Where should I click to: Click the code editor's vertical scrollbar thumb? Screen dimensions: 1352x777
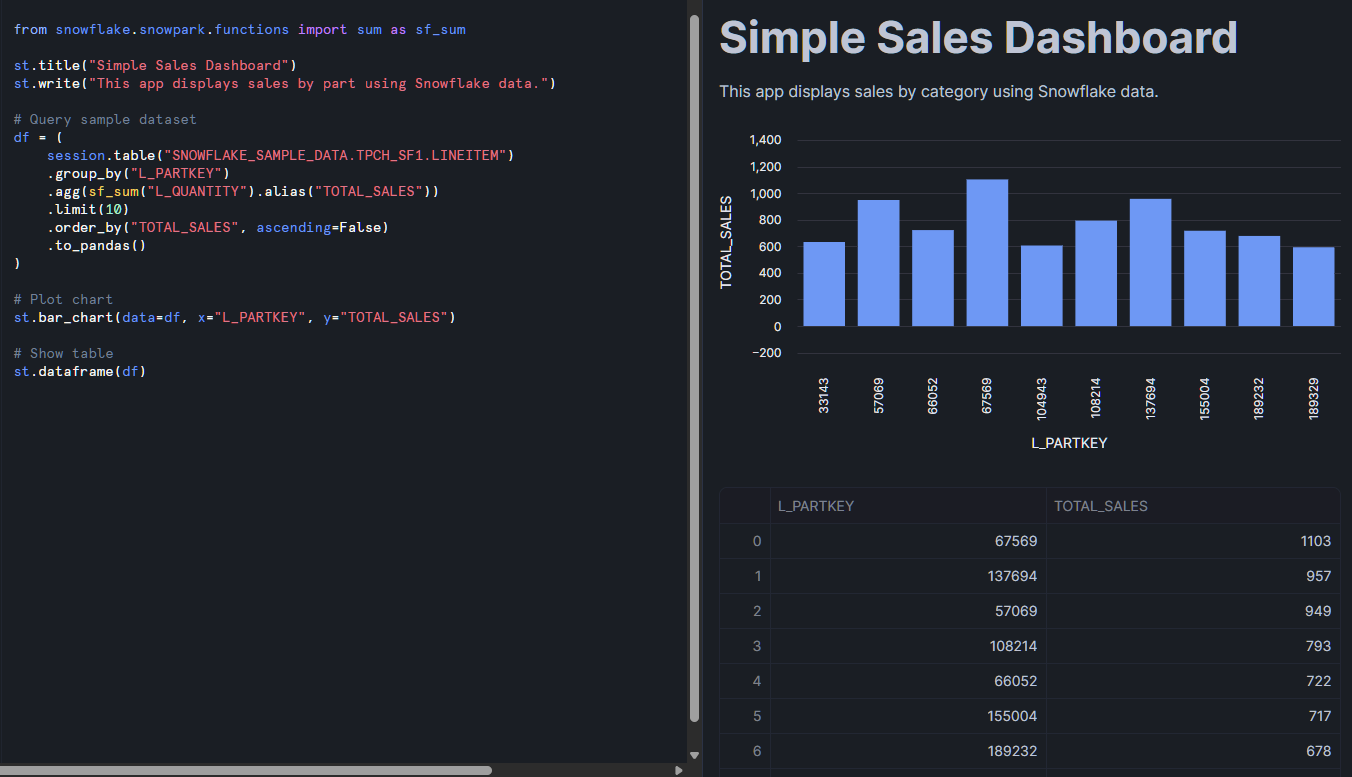point(695,360)
